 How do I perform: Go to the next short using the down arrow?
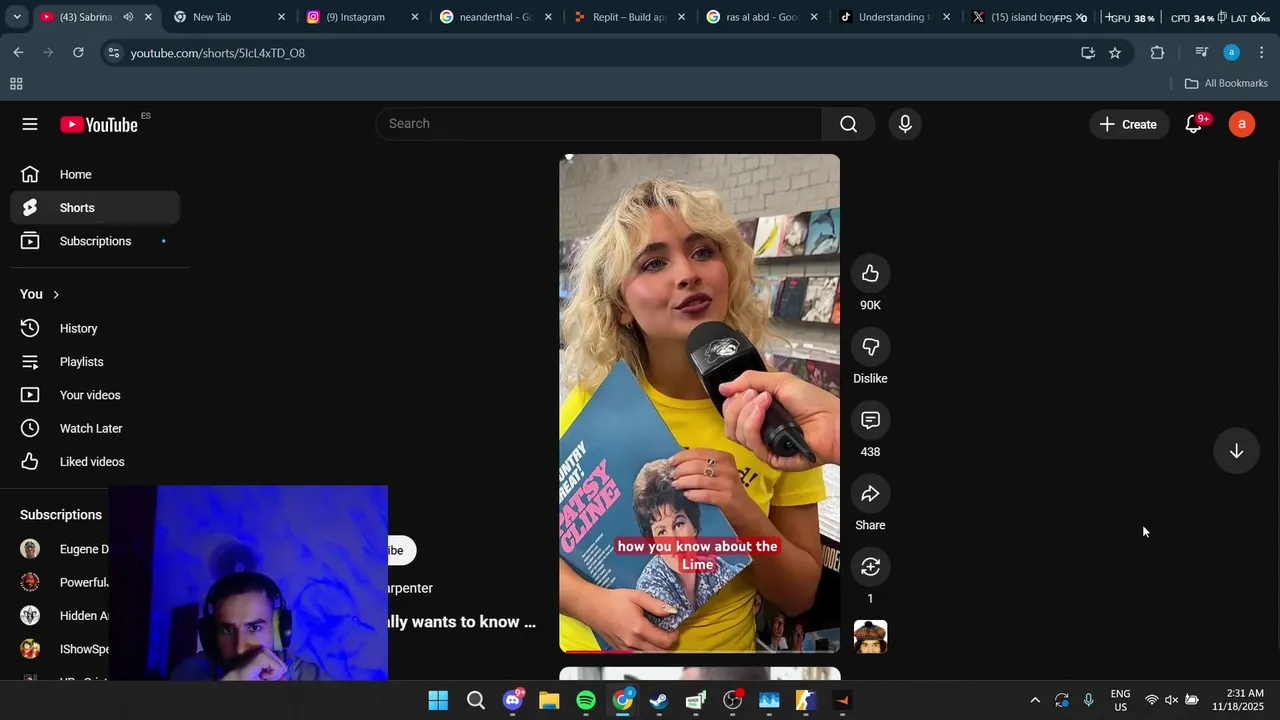coord(1236,451)
